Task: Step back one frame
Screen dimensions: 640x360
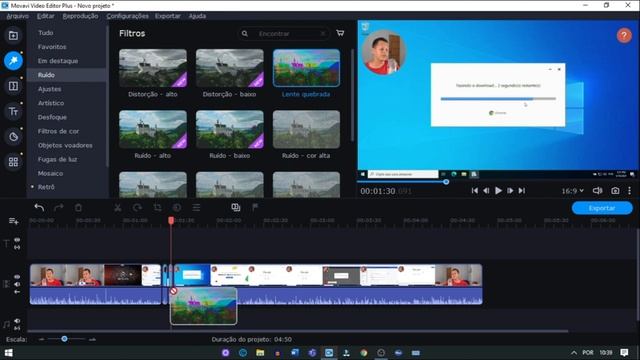Action: (486, 191)
